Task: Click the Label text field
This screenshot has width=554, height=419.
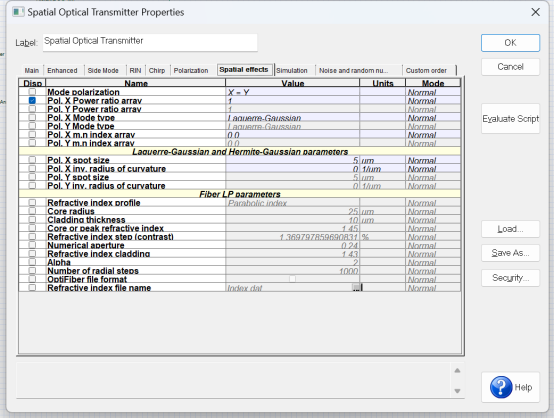Action: tap(150, 42)
